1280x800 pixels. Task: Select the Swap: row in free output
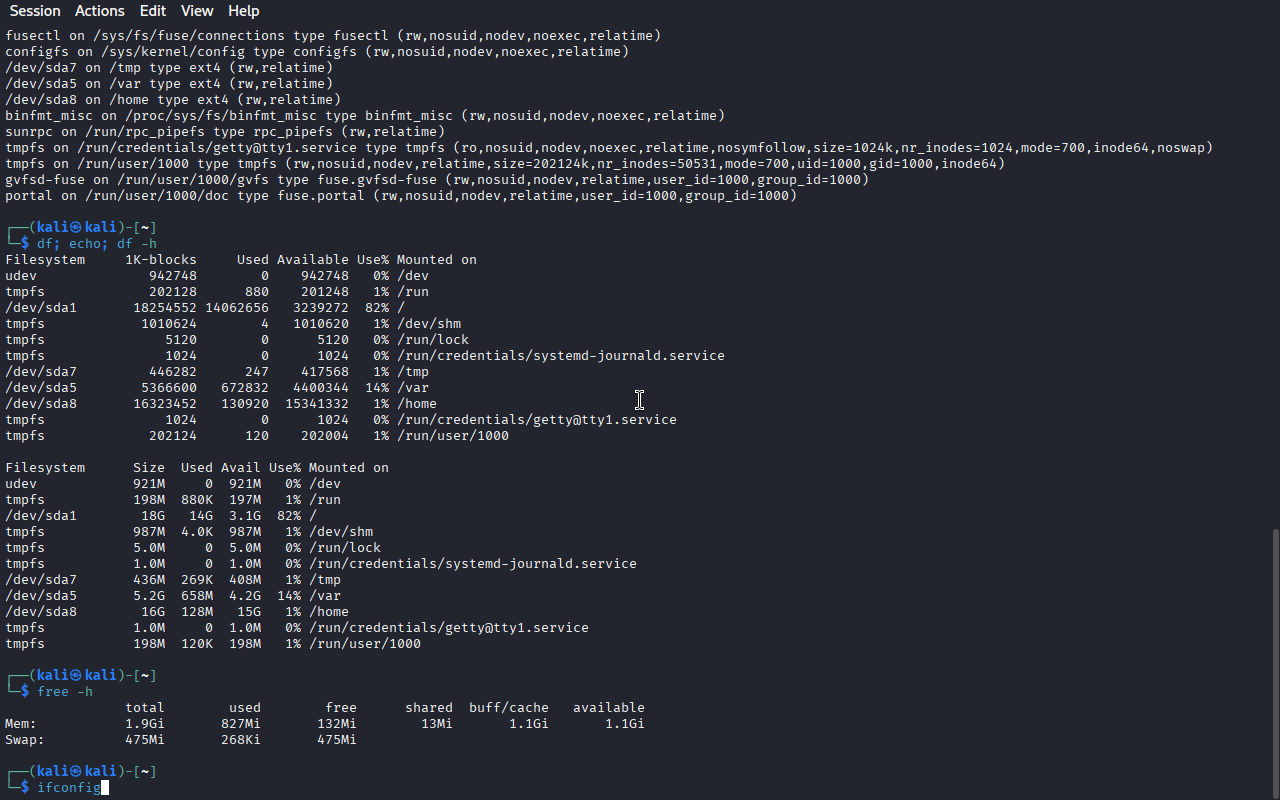(181, 740)
